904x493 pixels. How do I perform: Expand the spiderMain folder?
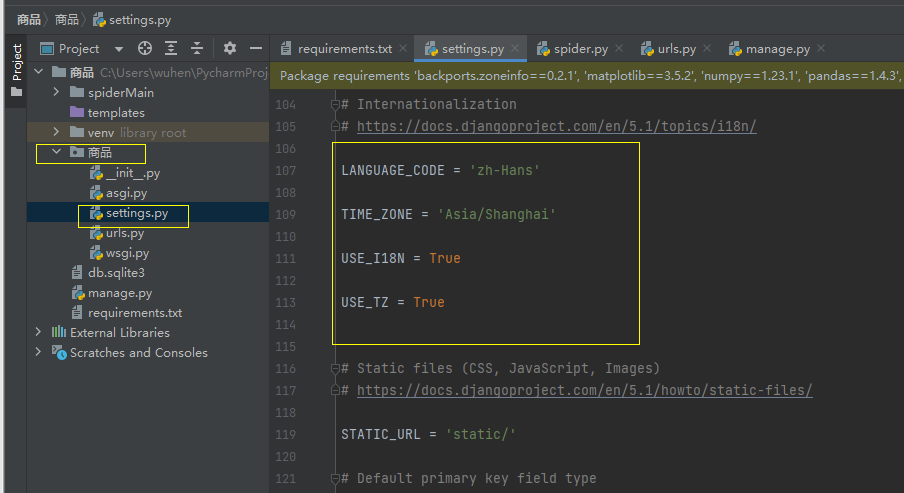tap(57, 93)
